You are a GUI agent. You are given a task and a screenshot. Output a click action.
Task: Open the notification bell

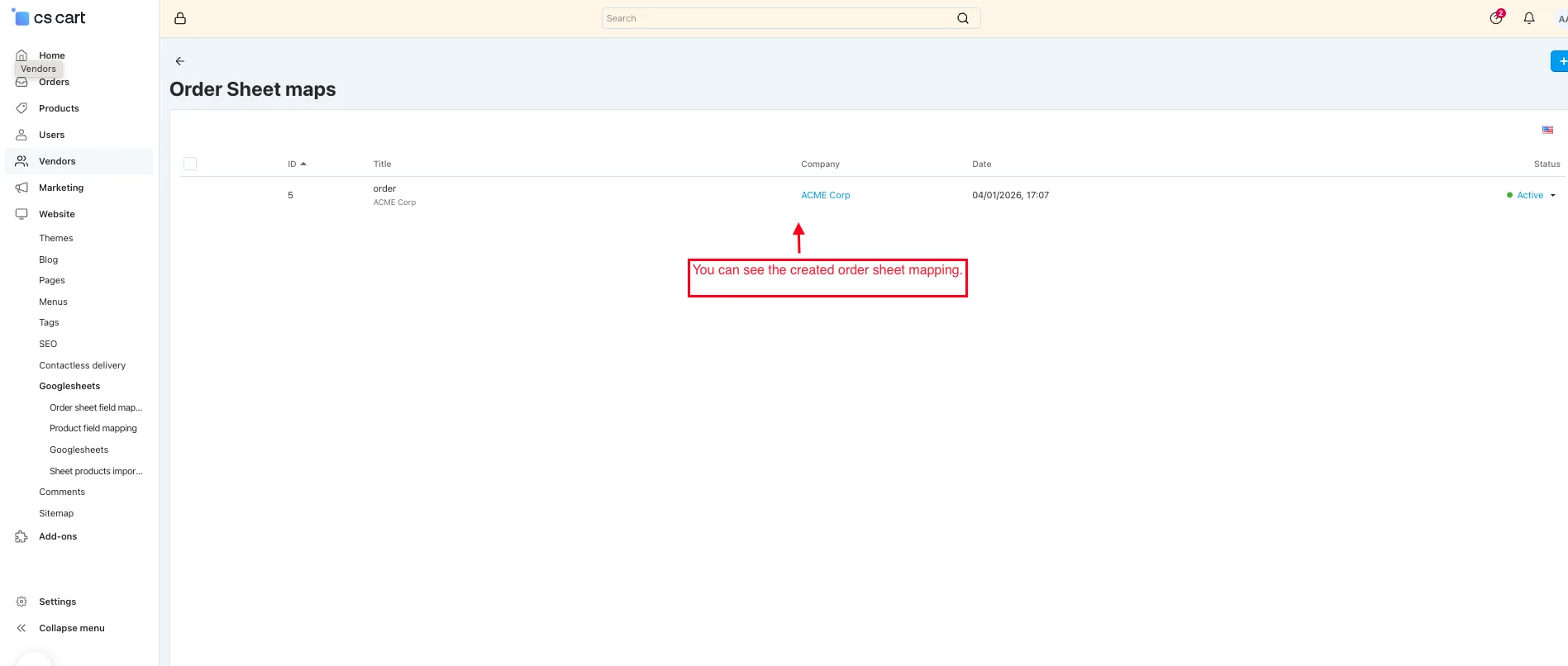tap(1529, 18)
